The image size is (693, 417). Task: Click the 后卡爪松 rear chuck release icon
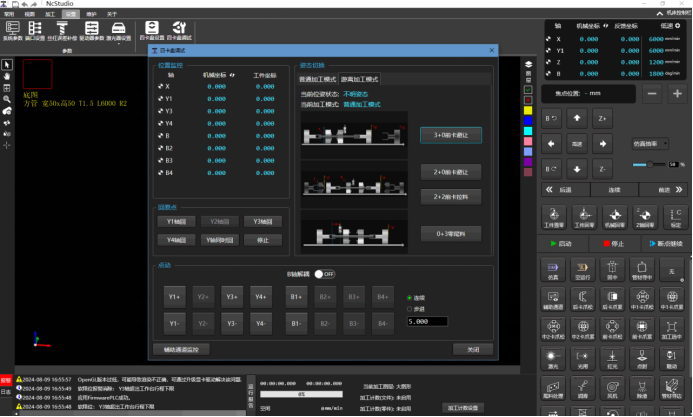[583, 299]
